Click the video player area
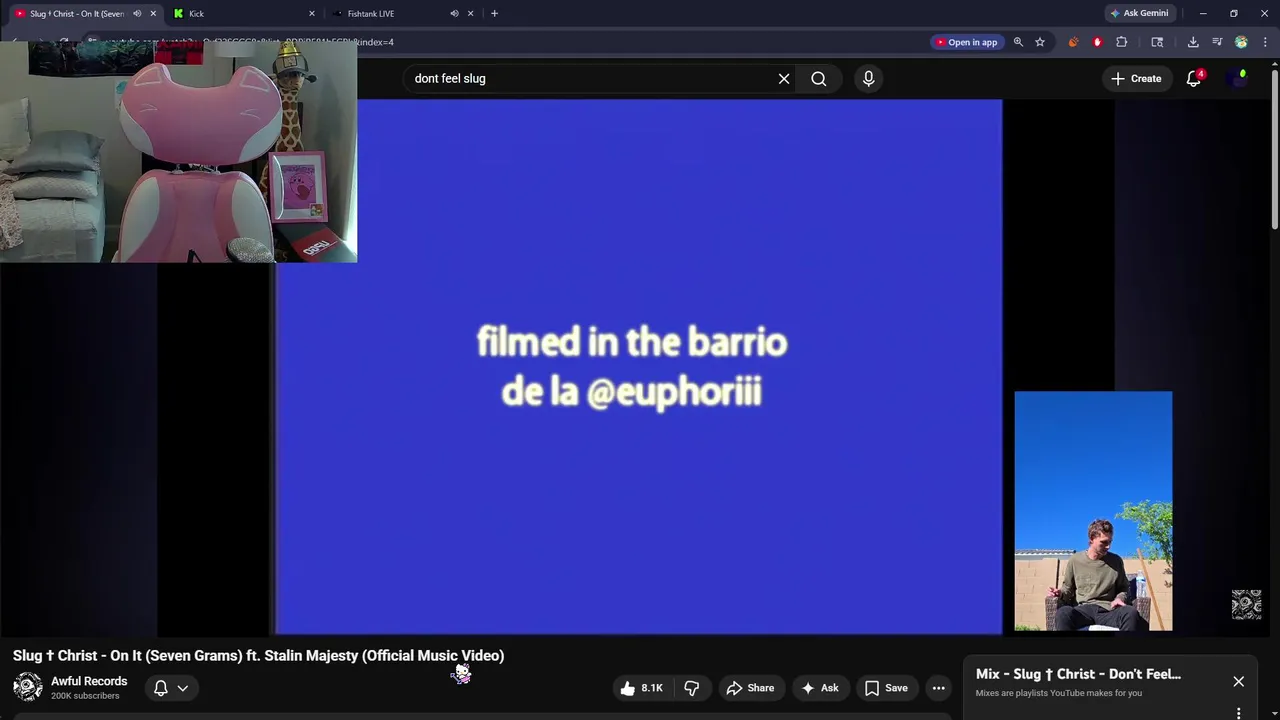The image size is (1280, 720). pos(638,367)
